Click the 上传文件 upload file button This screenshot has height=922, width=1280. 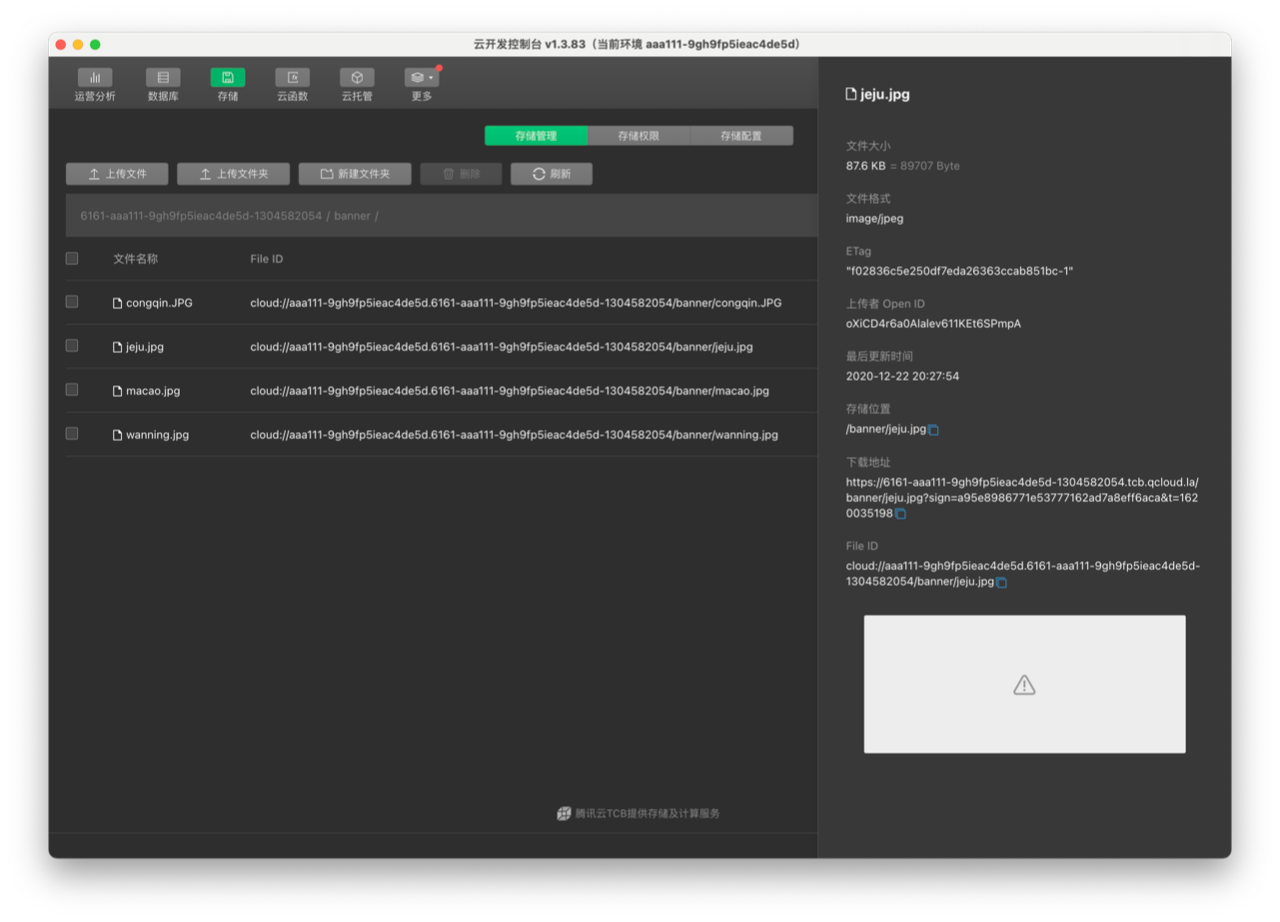[117, 174]
